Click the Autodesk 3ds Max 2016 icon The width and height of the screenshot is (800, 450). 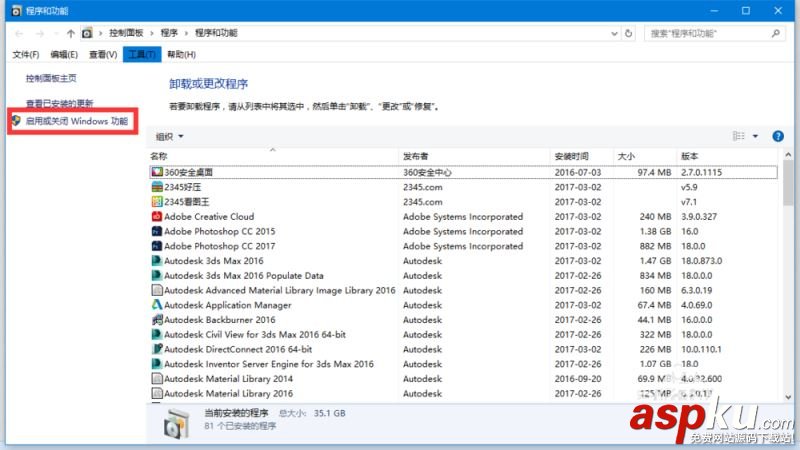click(157, 261)
